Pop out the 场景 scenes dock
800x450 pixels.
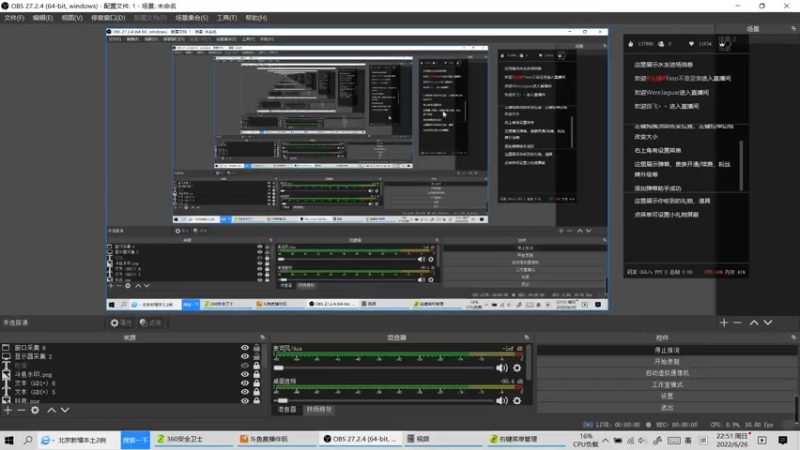point(793,29)
